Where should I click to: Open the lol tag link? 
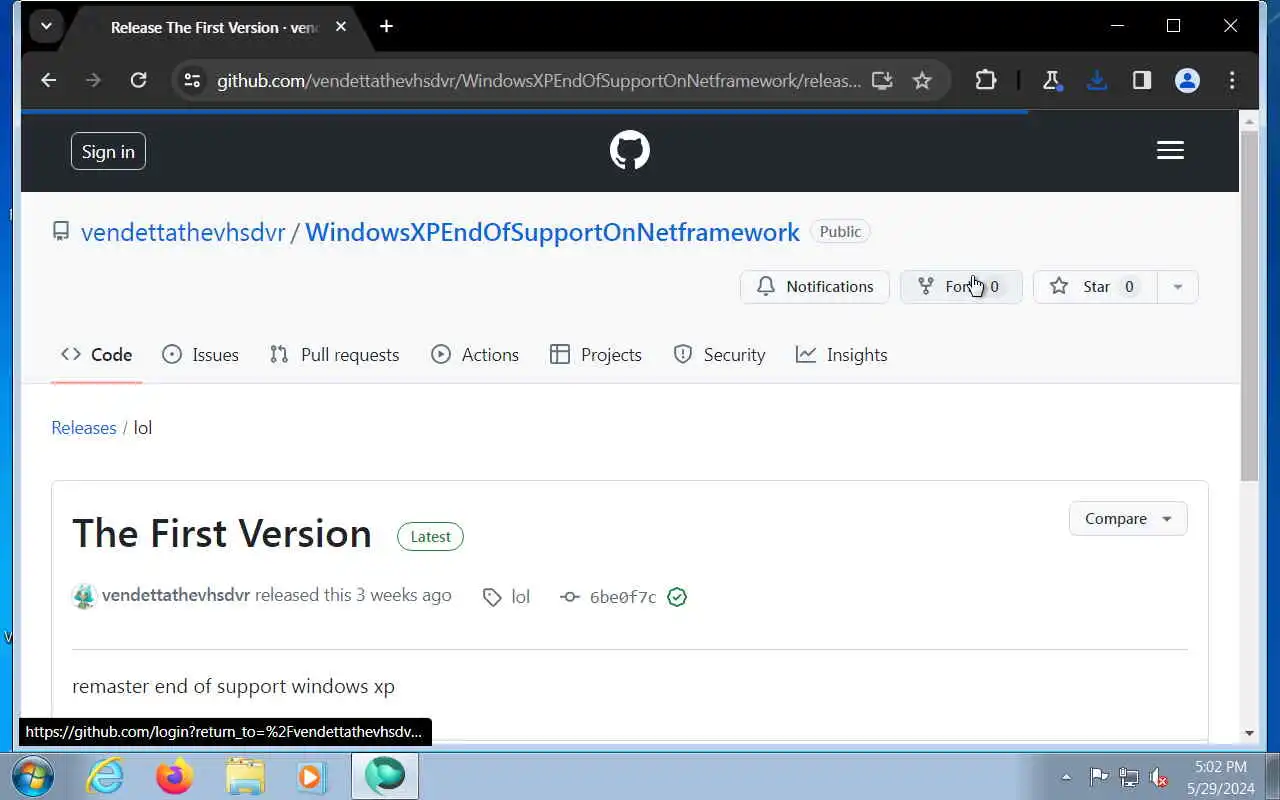point(507,597)
